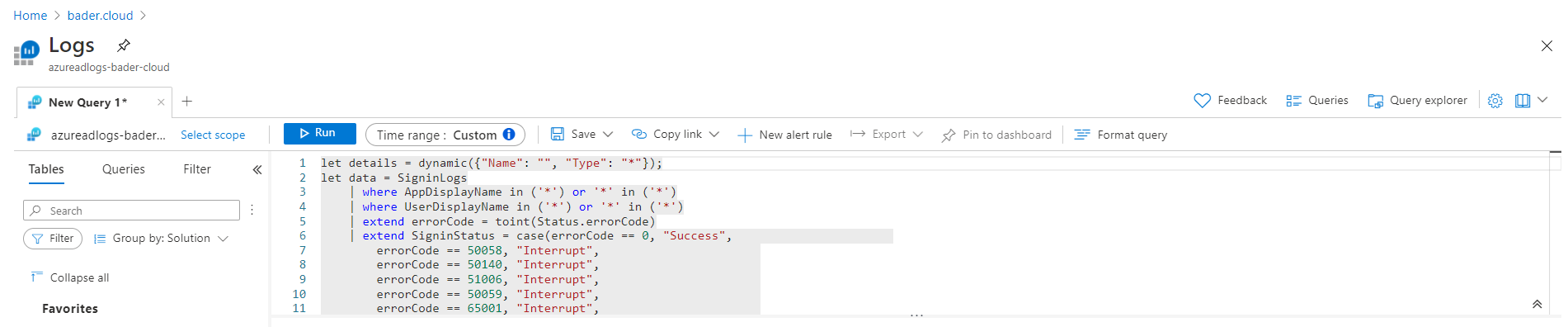Pin to dashboard

tap(996, 135)
